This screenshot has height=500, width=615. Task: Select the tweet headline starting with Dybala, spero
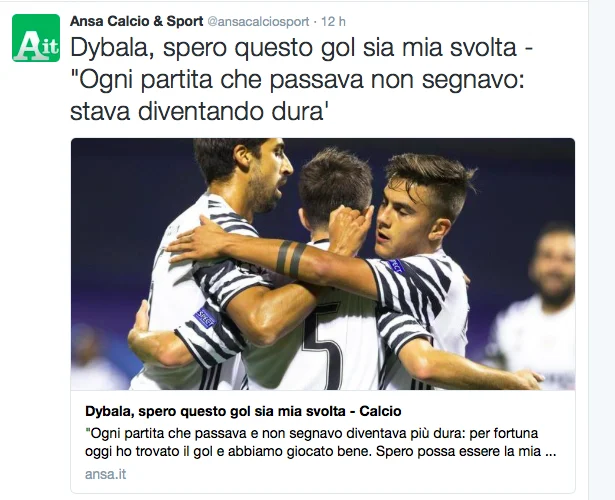[302, 48]
